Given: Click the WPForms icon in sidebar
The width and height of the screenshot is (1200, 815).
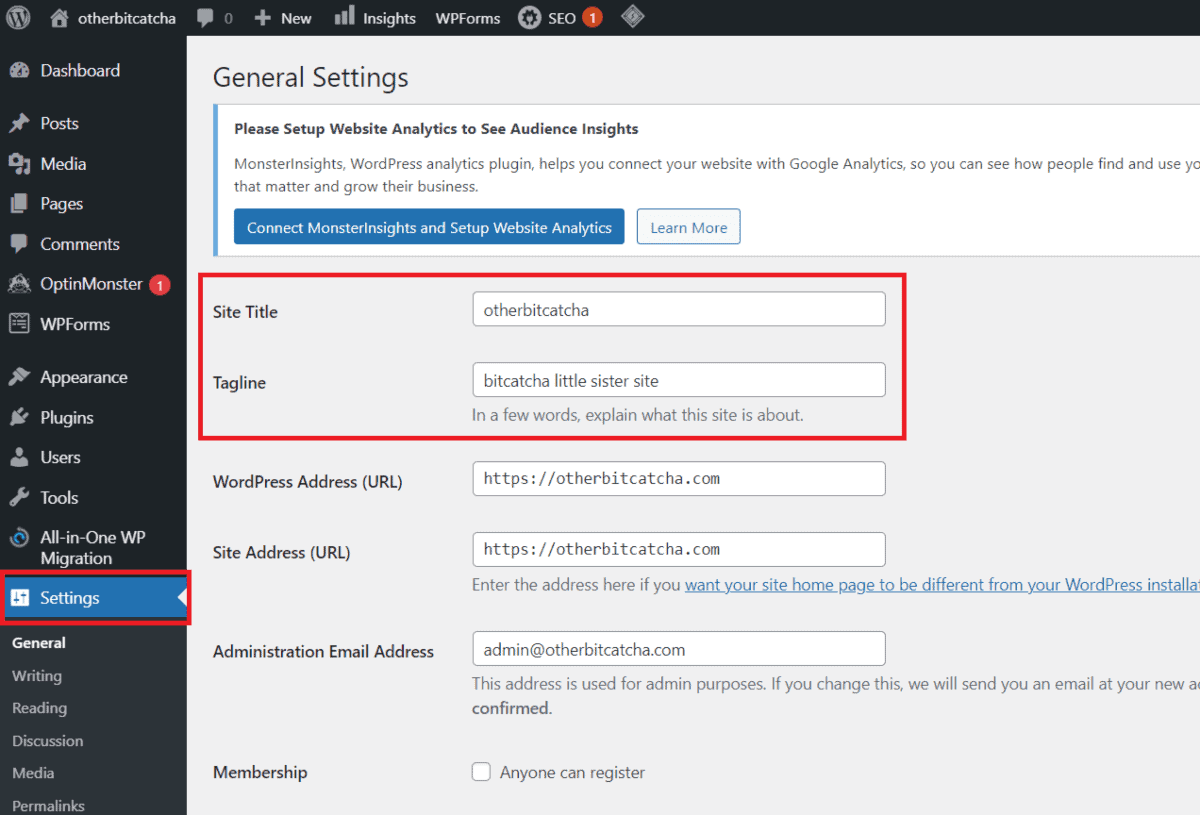Looking at the screenshot, I should pyautogui.click(x=19, y=324).
